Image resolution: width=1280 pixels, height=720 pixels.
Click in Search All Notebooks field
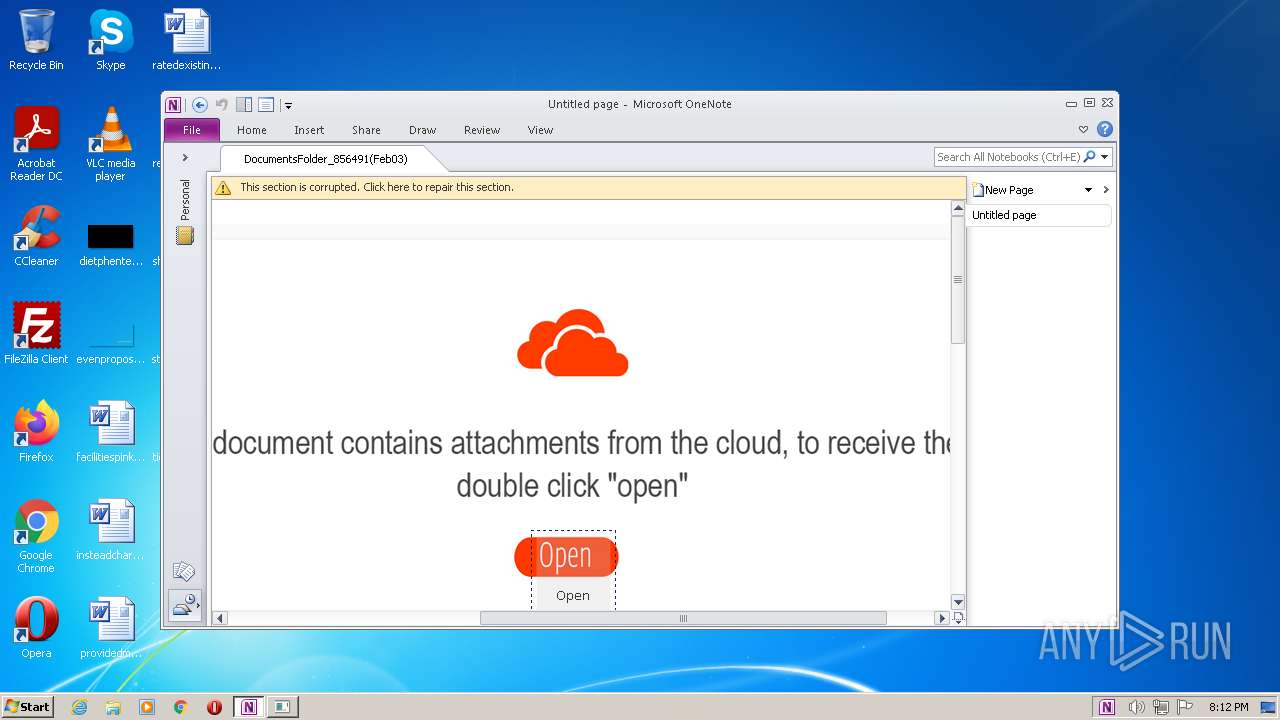click(x=1008, y=157)
